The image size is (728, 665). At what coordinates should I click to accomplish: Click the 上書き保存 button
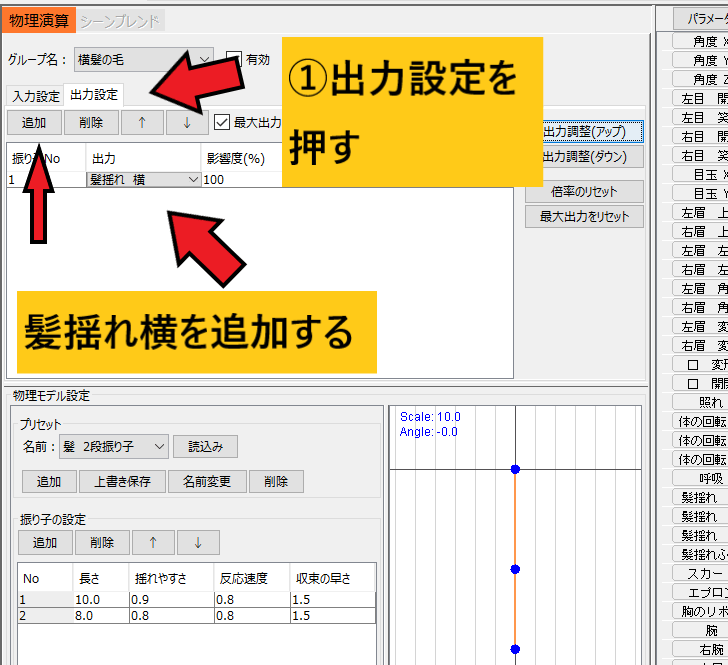tap(123, 482)
